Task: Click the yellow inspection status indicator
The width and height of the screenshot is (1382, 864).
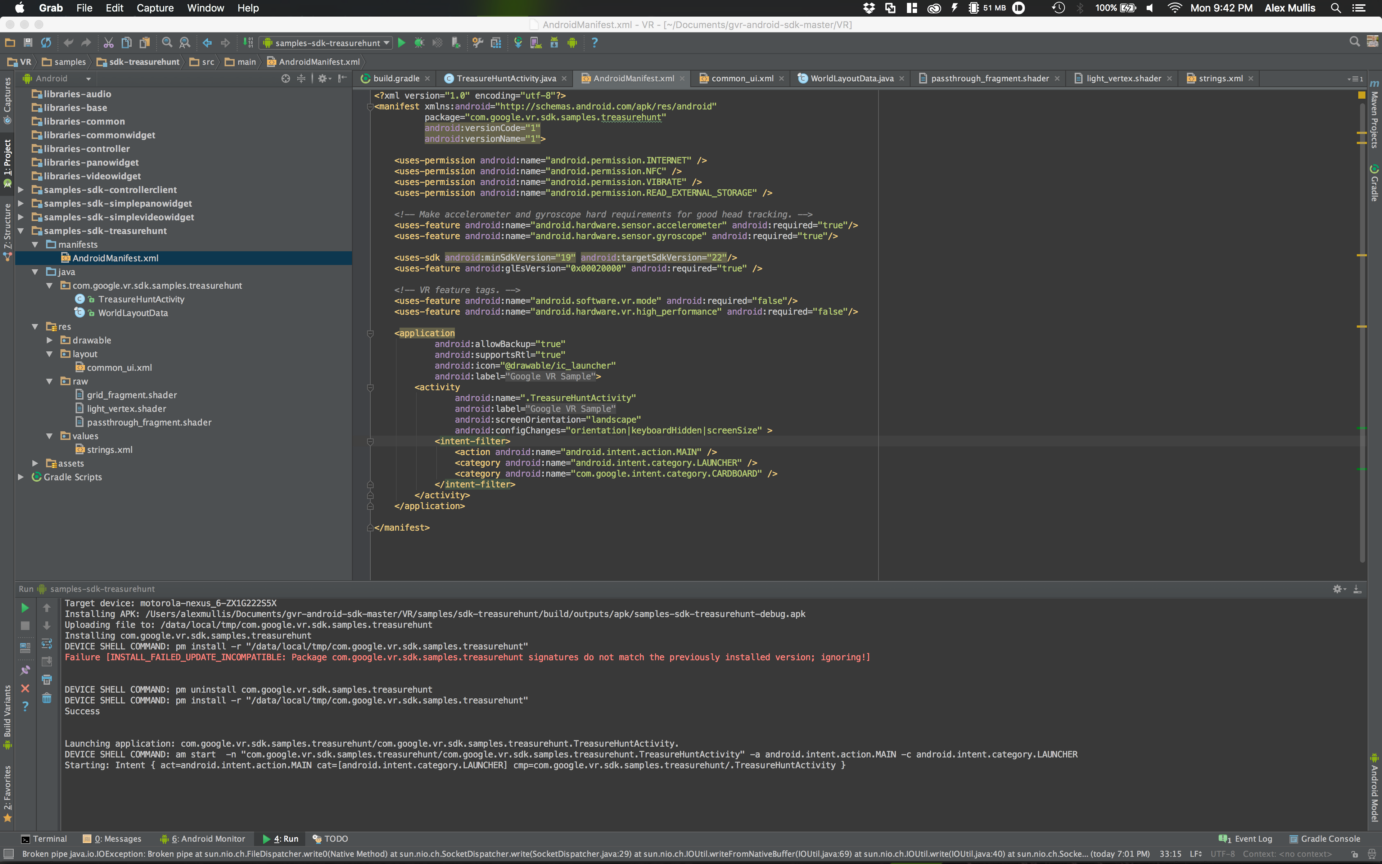Action: [1362, 95]
